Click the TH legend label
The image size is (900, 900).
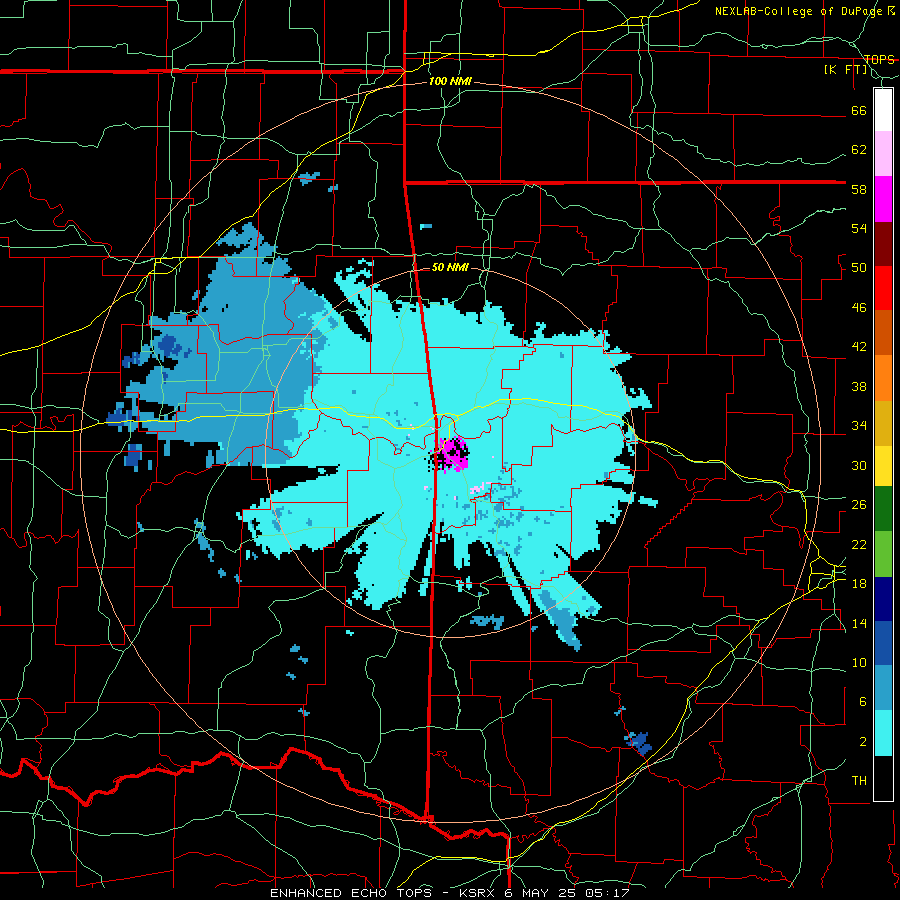[x=859, y=781]
